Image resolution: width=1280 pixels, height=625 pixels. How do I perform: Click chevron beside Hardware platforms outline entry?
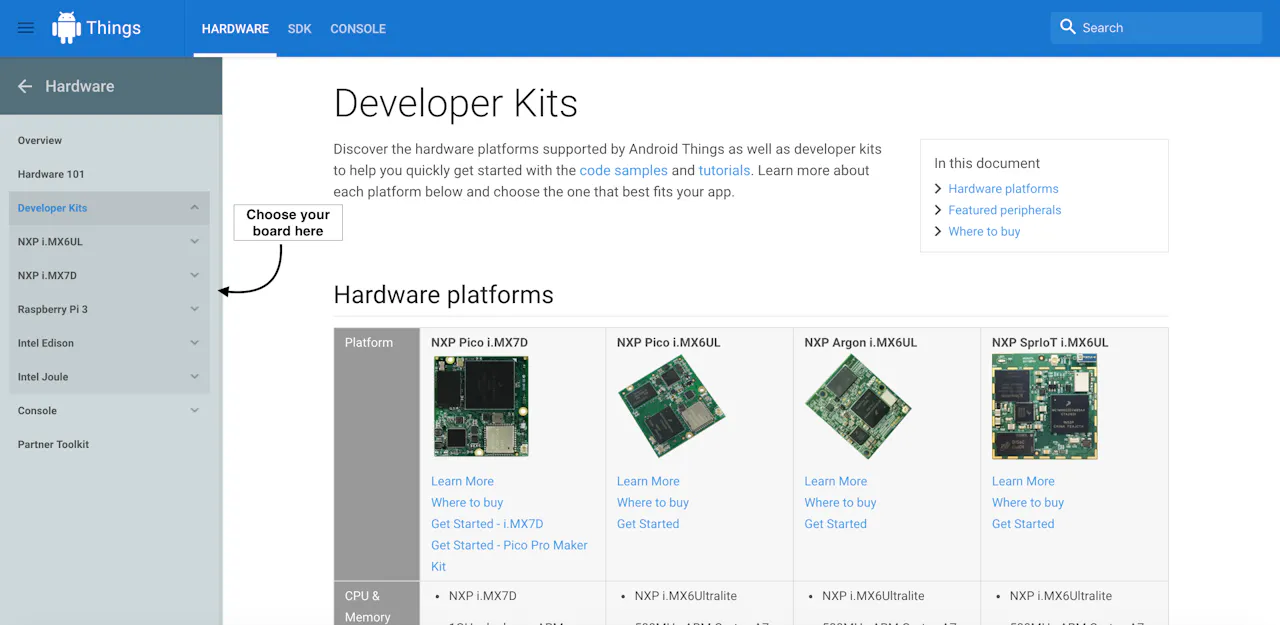pos(938,189)
